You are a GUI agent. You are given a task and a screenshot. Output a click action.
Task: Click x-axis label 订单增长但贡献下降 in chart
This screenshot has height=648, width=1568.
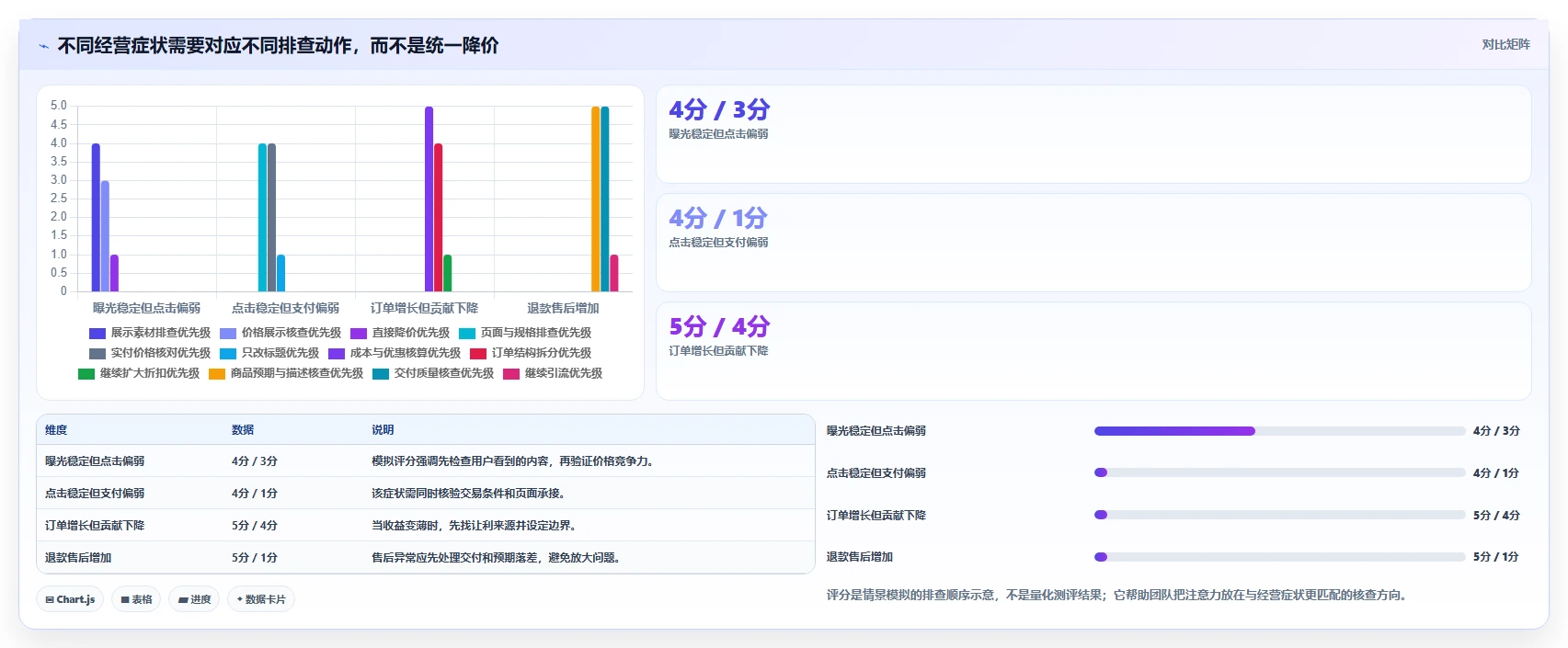(x=424, y=308)
